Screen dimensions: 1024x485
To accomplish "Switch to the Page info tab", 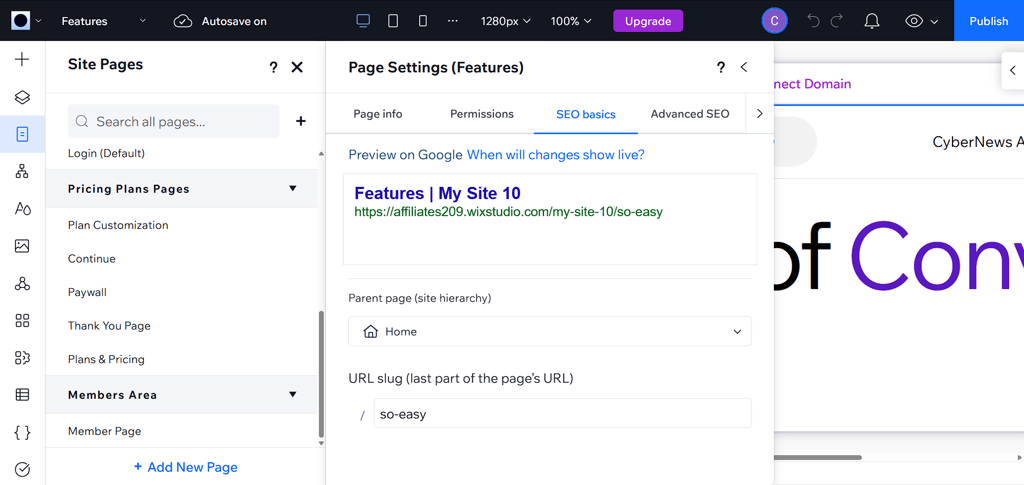I will click(x=377, y=114).
